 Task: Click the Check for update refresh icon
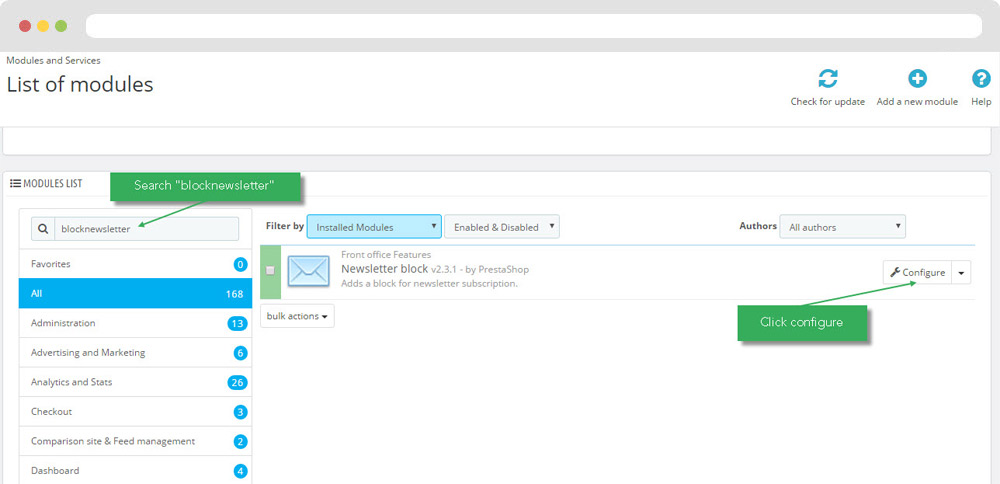tap(828, 79)
